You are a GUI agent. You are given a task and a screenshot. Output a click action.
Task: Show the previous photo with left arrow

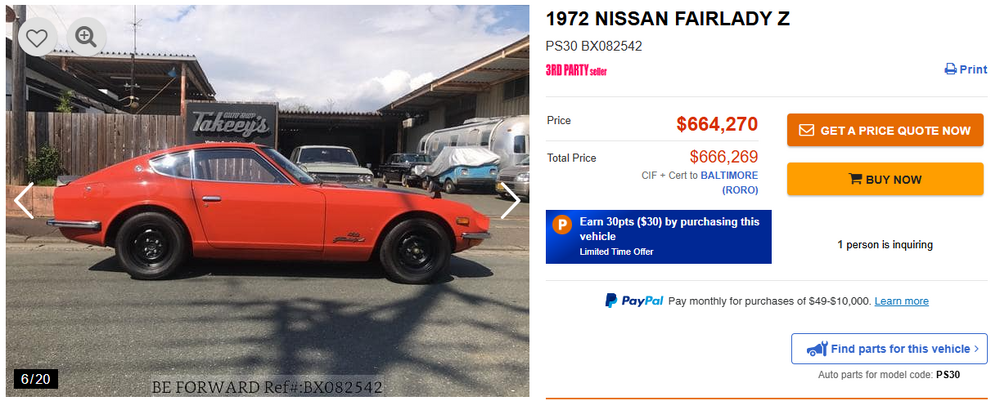point(24,201)
